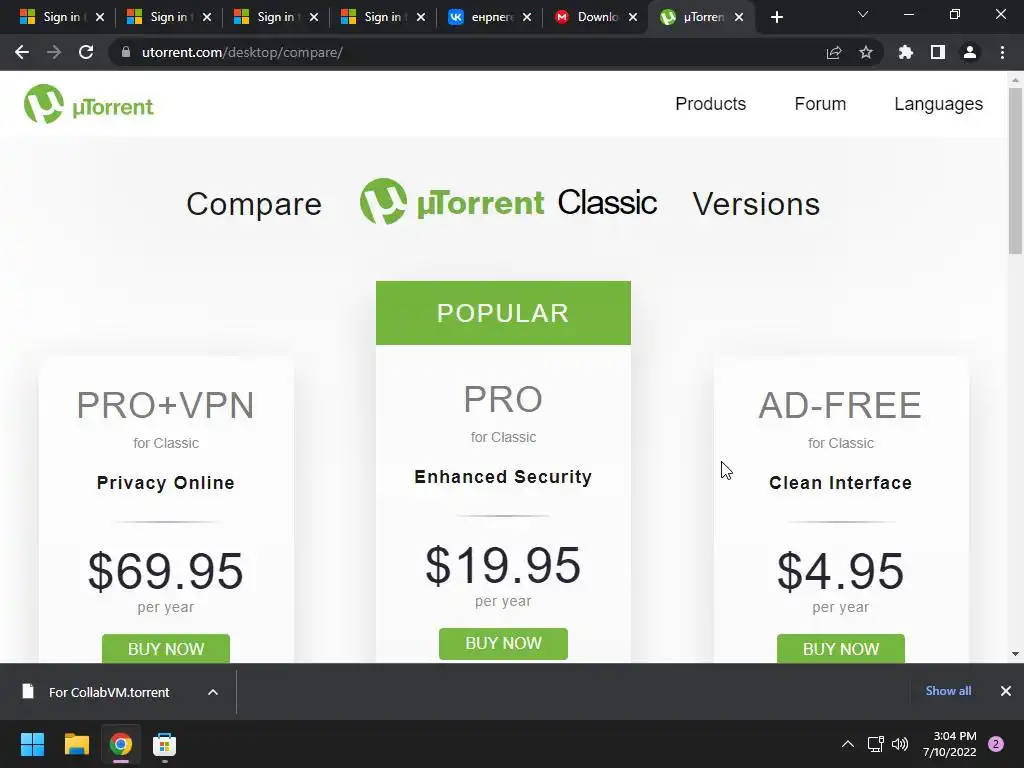Open the clock and calendar
Viewport: 1024px width, 768px height.
tap(950, 744)
